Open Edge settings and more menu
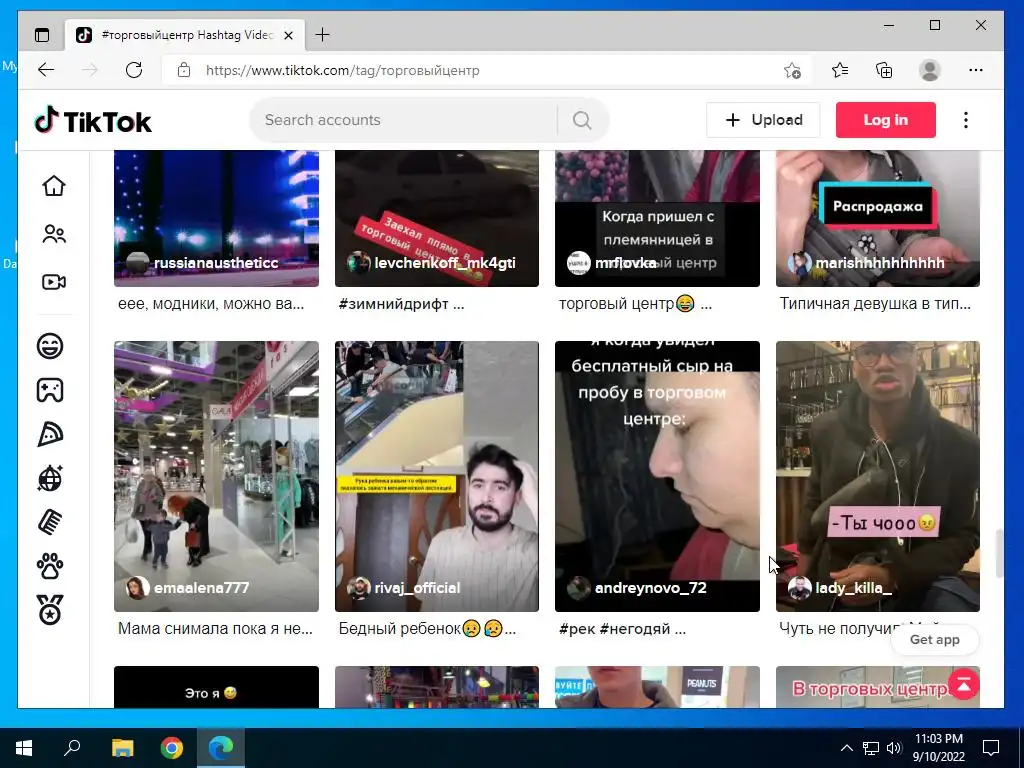The width and height of the screenshot is (1024, 768). coord(976,70)
